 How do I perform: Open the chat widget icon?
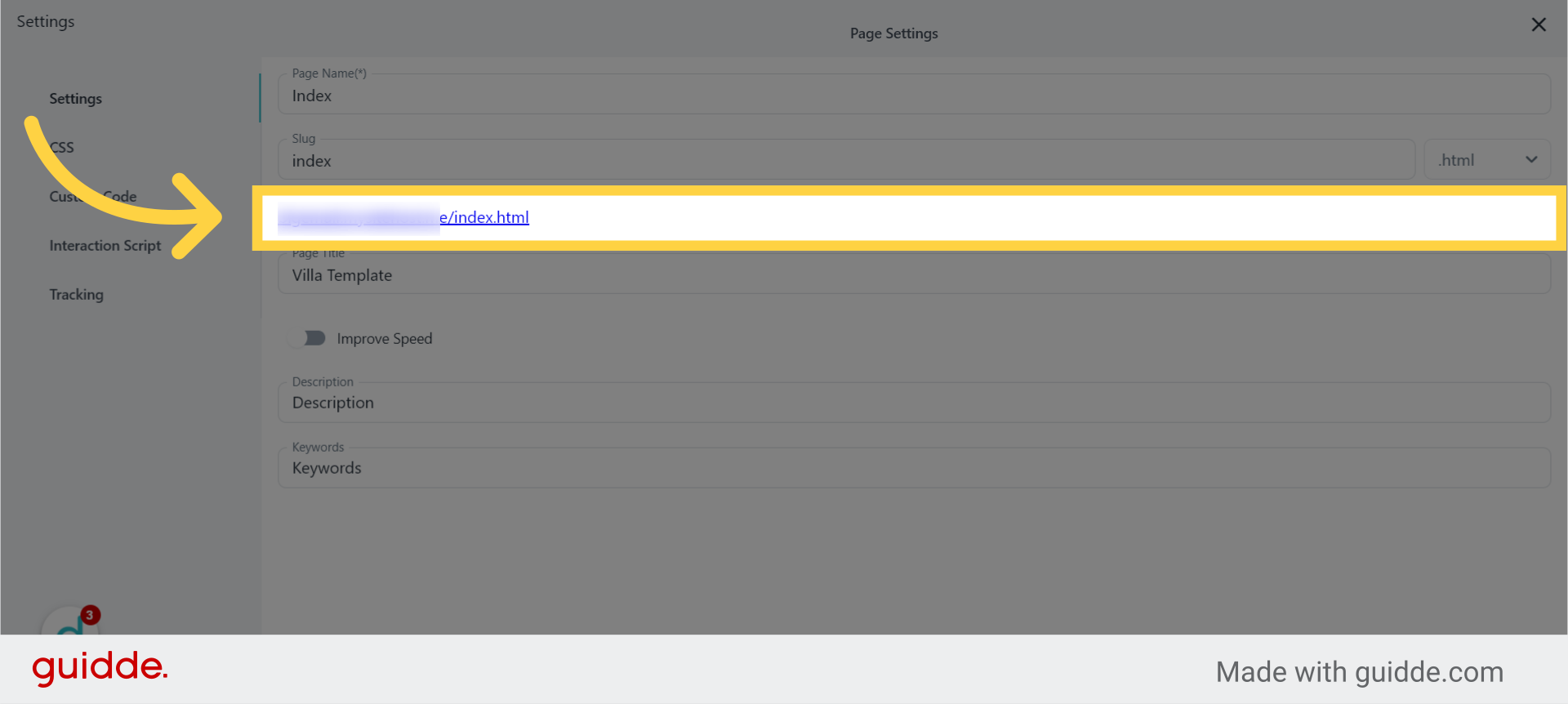click(70, 625)
